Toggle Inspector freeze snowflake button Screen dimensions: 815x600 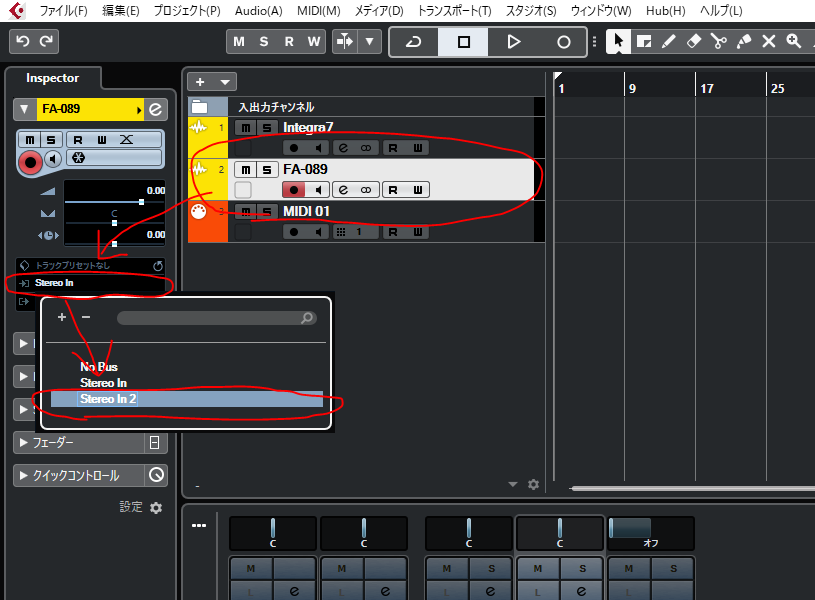(x=78, y=158)
